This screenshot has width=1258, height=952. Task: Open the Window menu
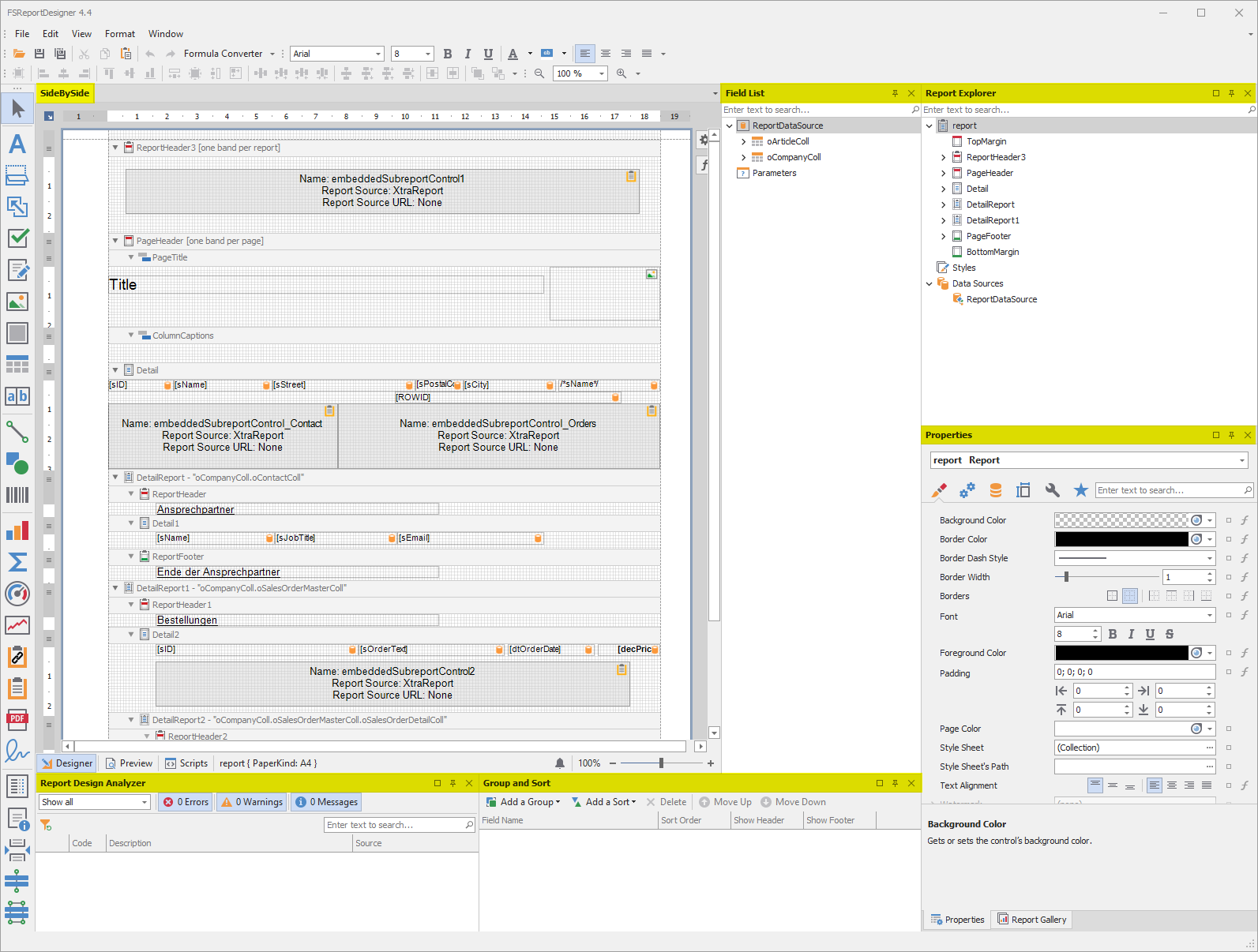(x=166, y=34)
